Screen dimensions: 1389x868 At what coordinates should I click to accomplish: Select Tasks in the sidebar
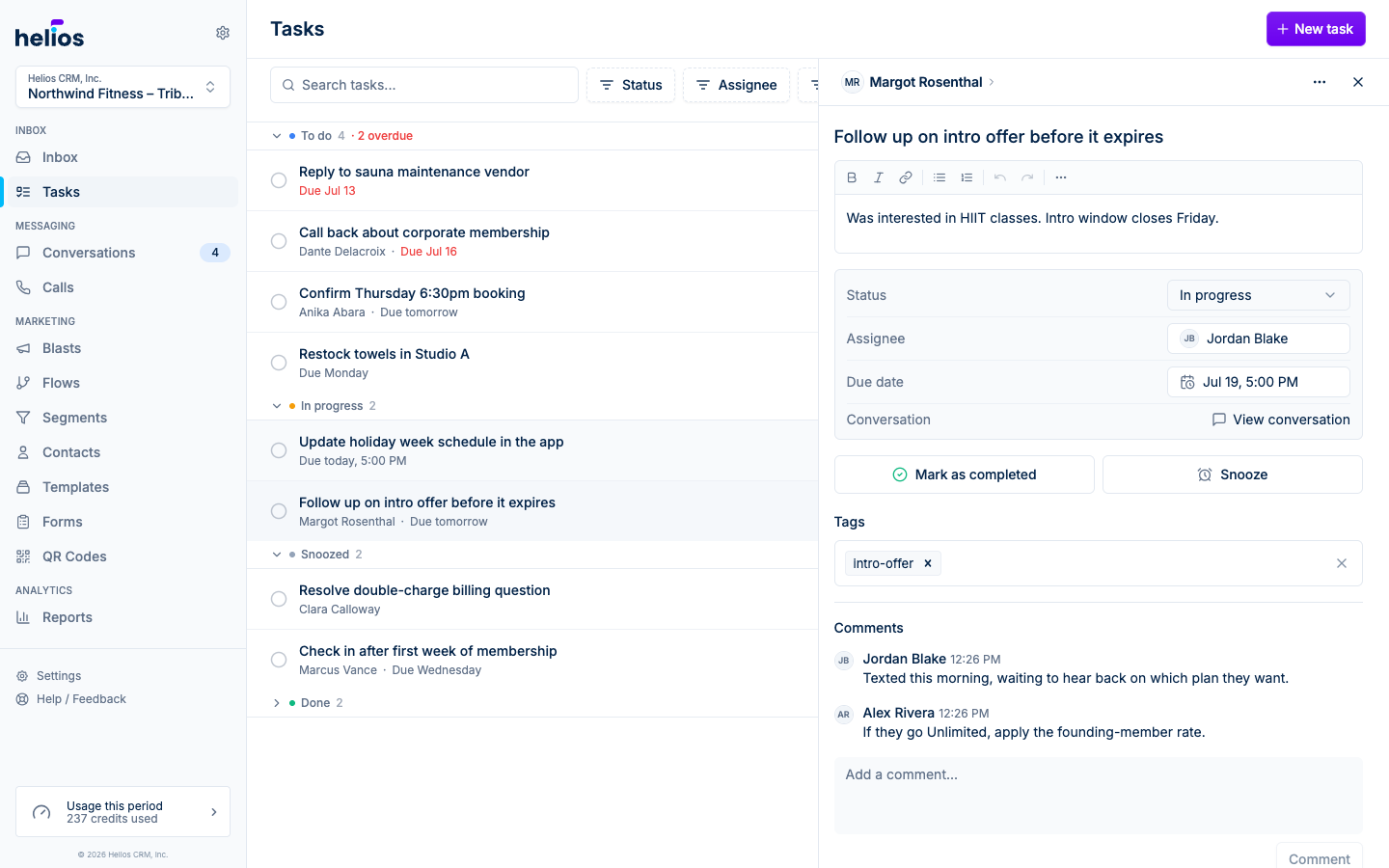[x=123, y=192]
